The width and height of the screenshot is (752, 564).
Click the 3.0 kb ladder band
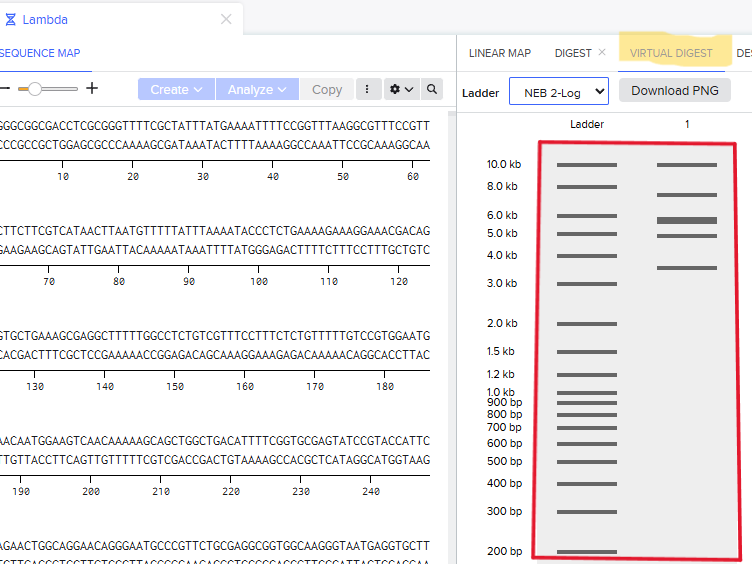(587, 284)
